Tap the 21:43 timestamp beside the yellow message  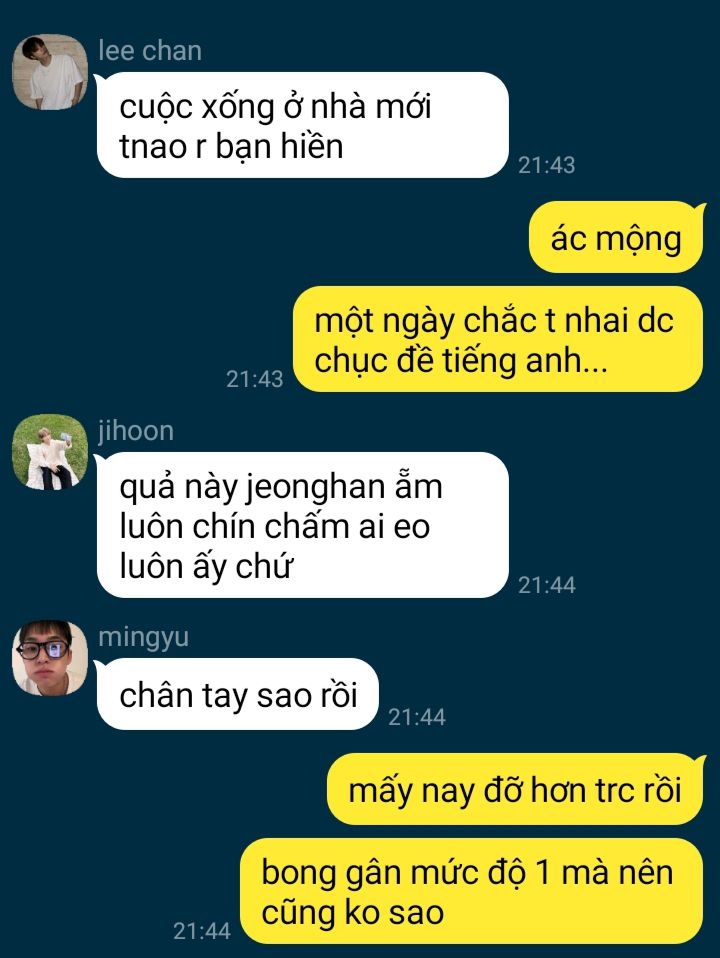point(255,379)
